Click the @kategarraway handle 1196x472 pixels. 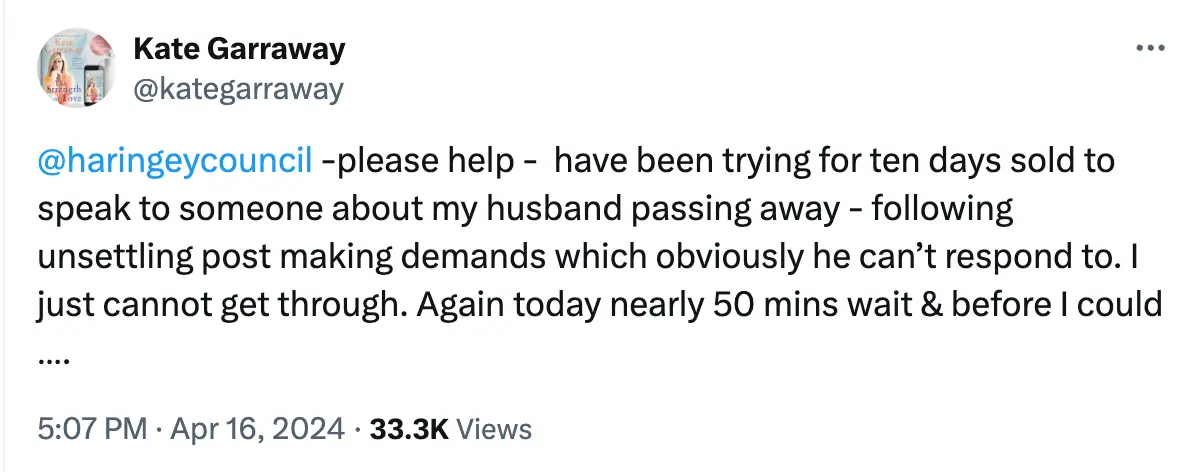237,89
